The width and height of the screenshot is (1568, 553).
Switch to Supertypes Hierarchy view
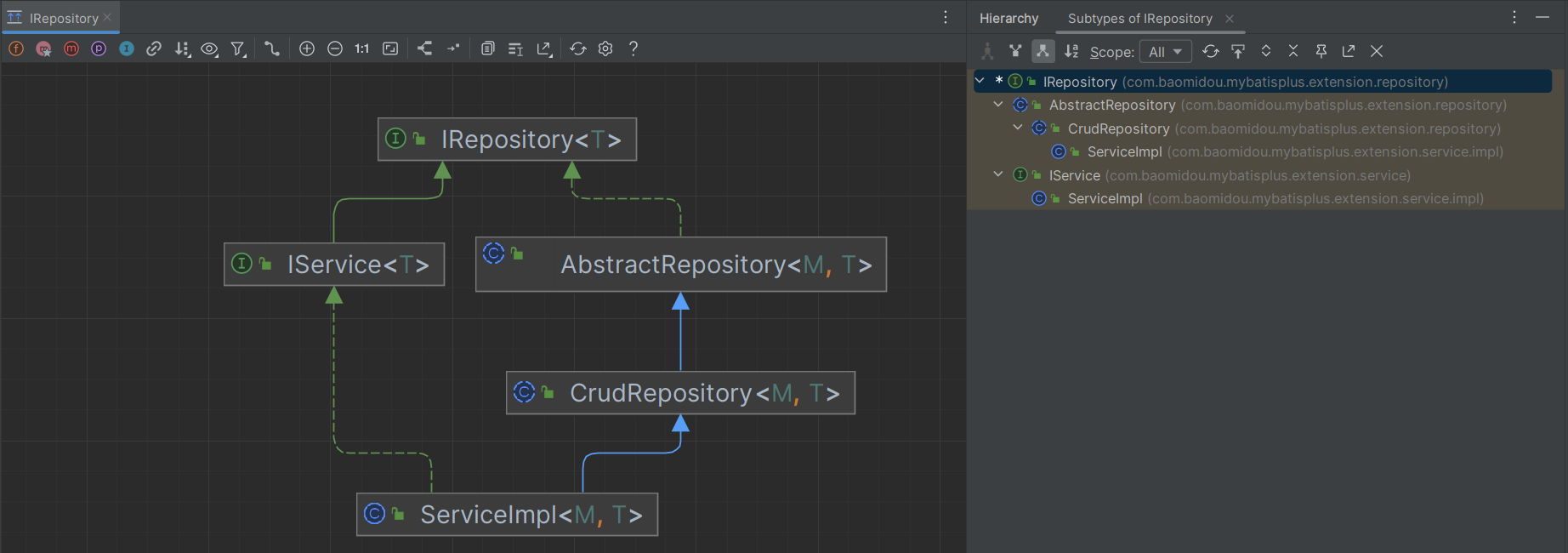(x=1015, y=51)
